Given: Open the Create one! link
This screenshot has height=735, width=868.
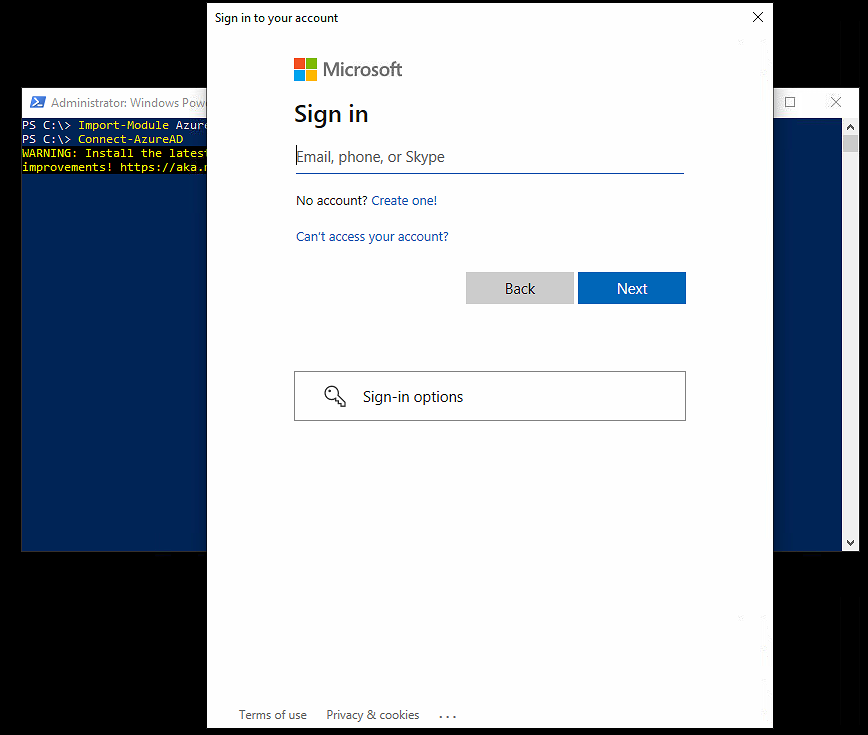Looking at the screenshot, I should (x=404, y=200).
